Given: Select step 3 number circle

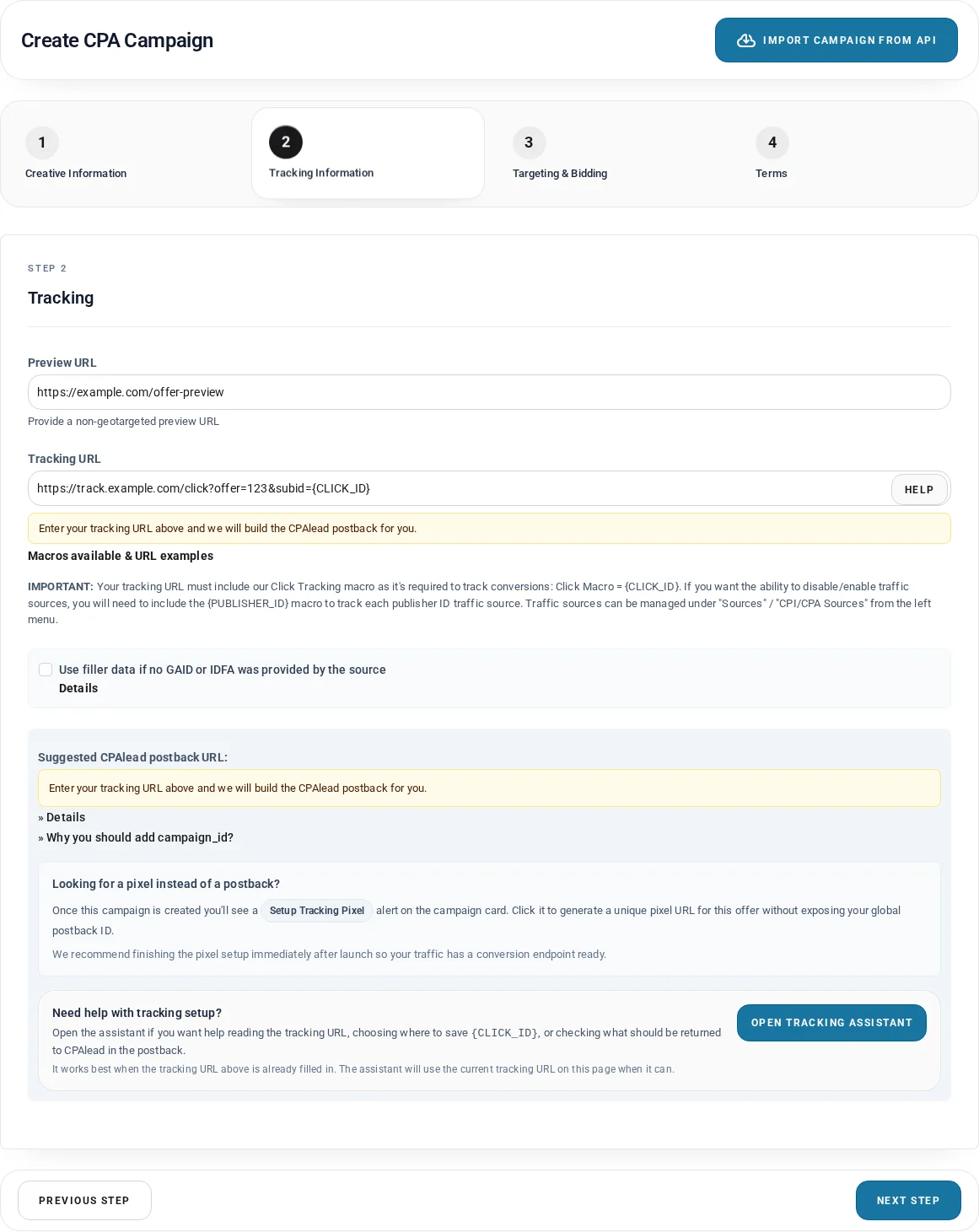Looking at the screenshot, I should pos(529,143).
